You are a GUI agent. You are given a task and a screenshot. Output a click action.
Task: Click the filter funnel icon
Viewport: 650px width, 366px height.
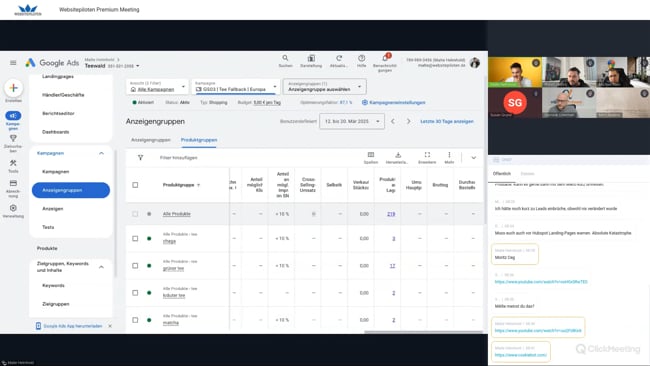pos(141,158)
